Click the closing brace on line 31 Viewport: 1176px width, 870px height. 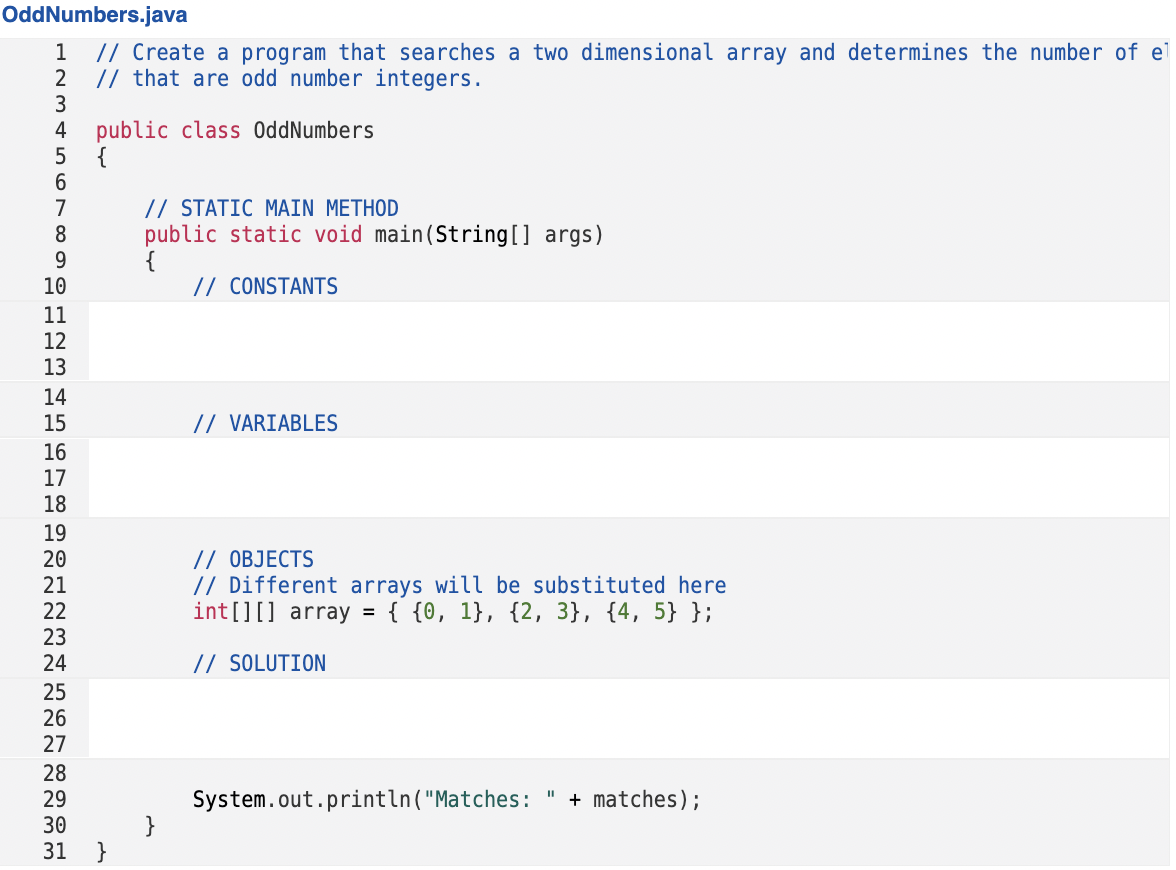(x=101, y=851)
